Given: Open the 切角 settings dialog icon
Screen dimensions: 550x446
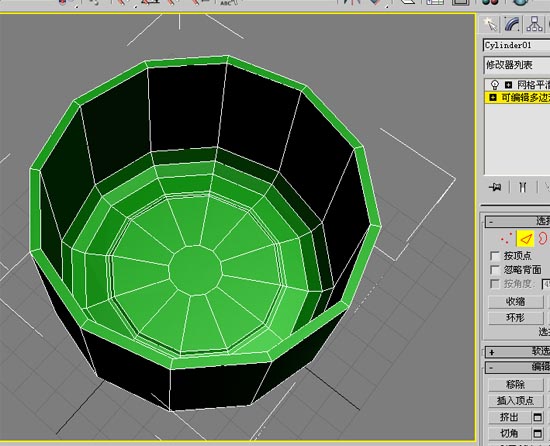Looking at the screenshot, I should 538,434.
